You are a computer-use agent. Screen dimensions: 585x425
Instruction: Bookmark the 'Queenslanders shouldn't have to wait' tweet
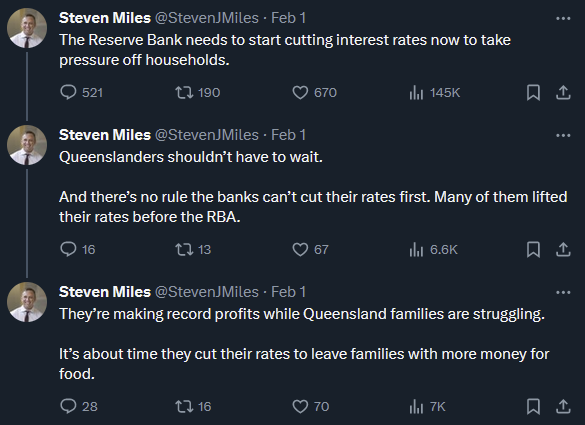[533, 249]
